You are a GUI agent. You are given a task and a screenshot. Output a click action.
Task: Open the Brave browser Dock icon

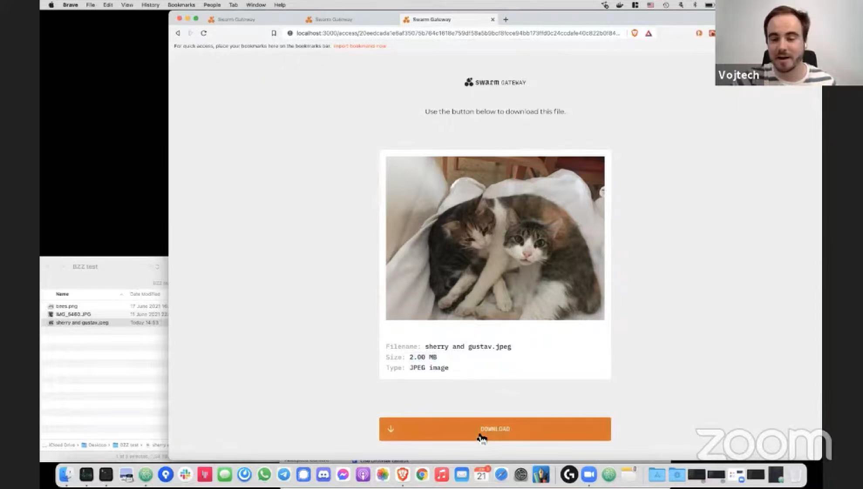point(402,474)
